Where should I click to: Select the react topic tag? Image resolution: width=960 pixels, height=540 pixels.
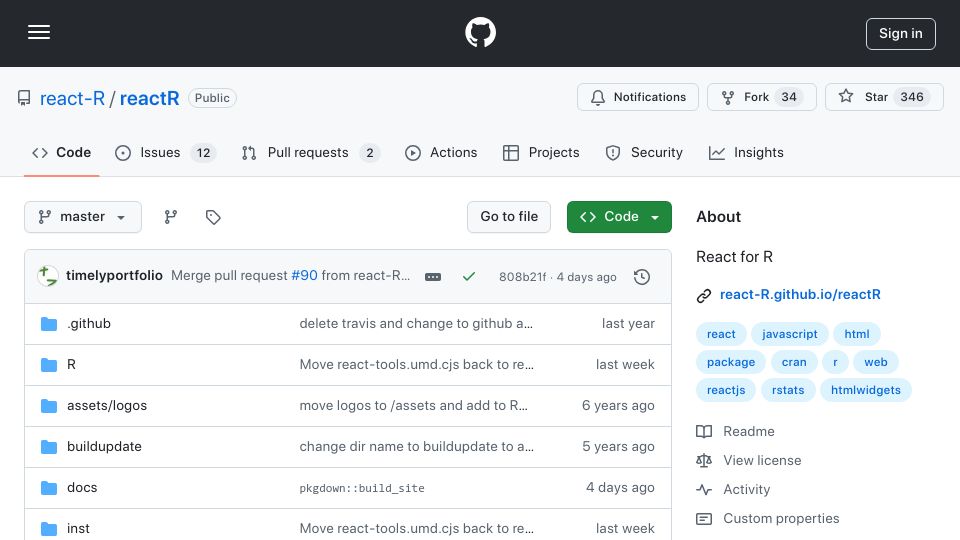click(x=721, y=334)
